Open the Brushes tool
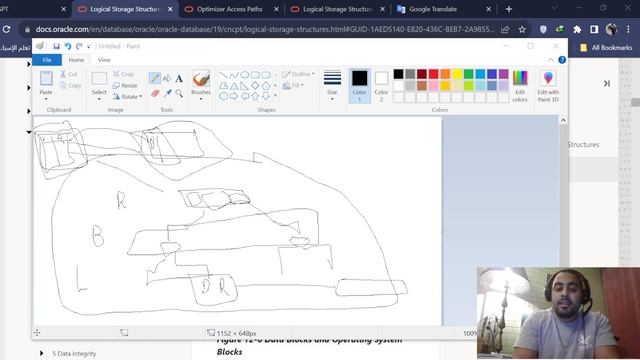Screen dimensions: 640x360 (201, 85)
